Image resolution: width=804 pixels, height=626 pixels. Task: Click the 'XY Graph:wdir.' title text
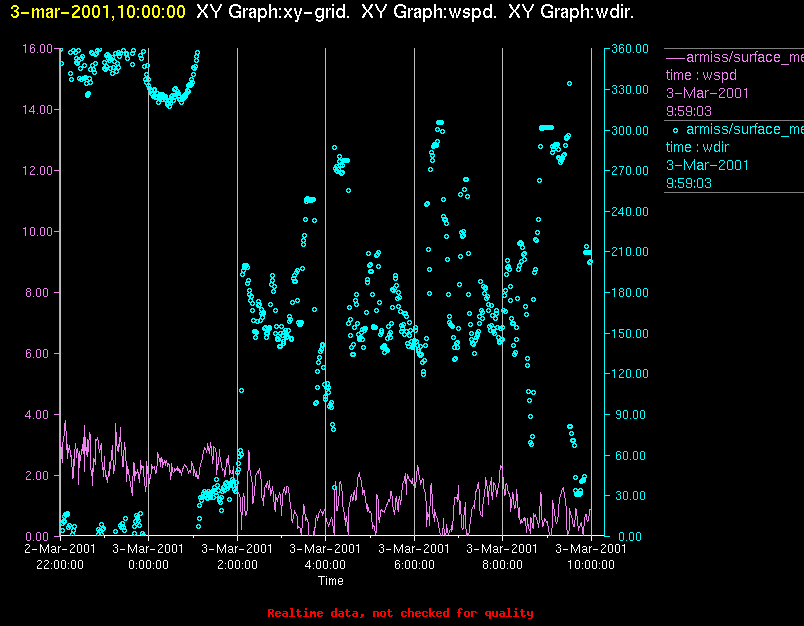[x=571, y=12]
